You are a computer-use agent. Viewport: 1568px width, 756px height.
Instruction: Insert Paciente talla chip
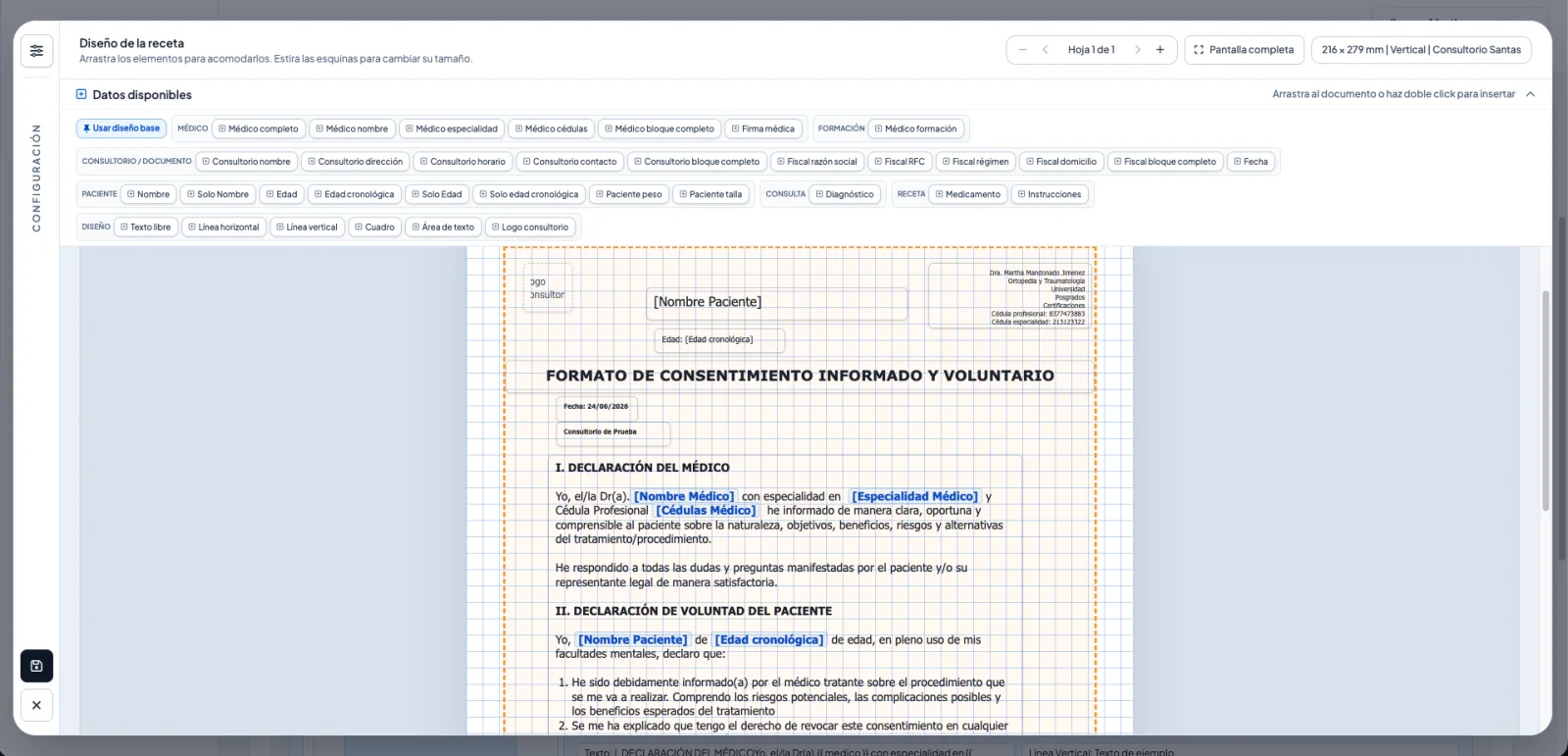711,194
